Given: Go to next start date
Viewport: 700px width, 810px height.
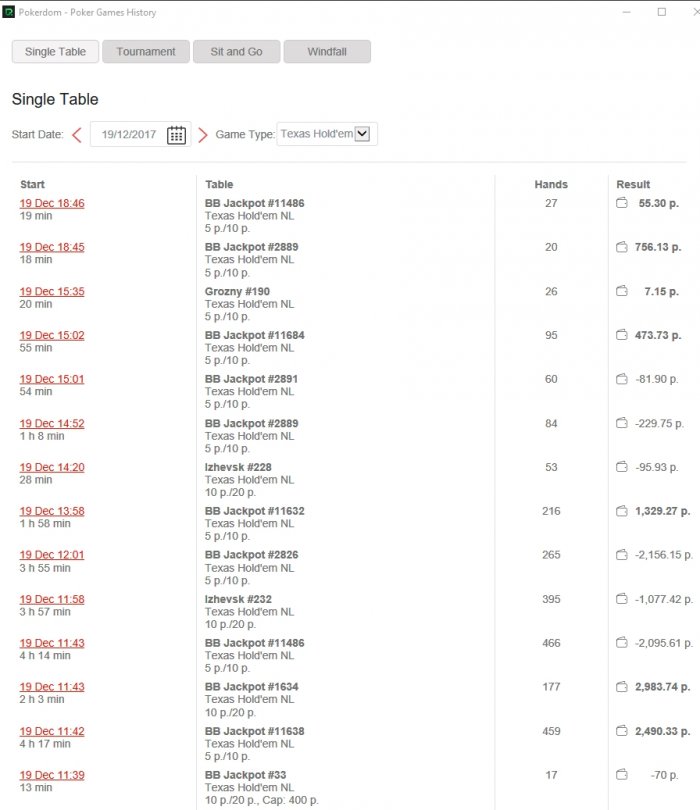Looking at the screenshot, I should pos(203,135).
